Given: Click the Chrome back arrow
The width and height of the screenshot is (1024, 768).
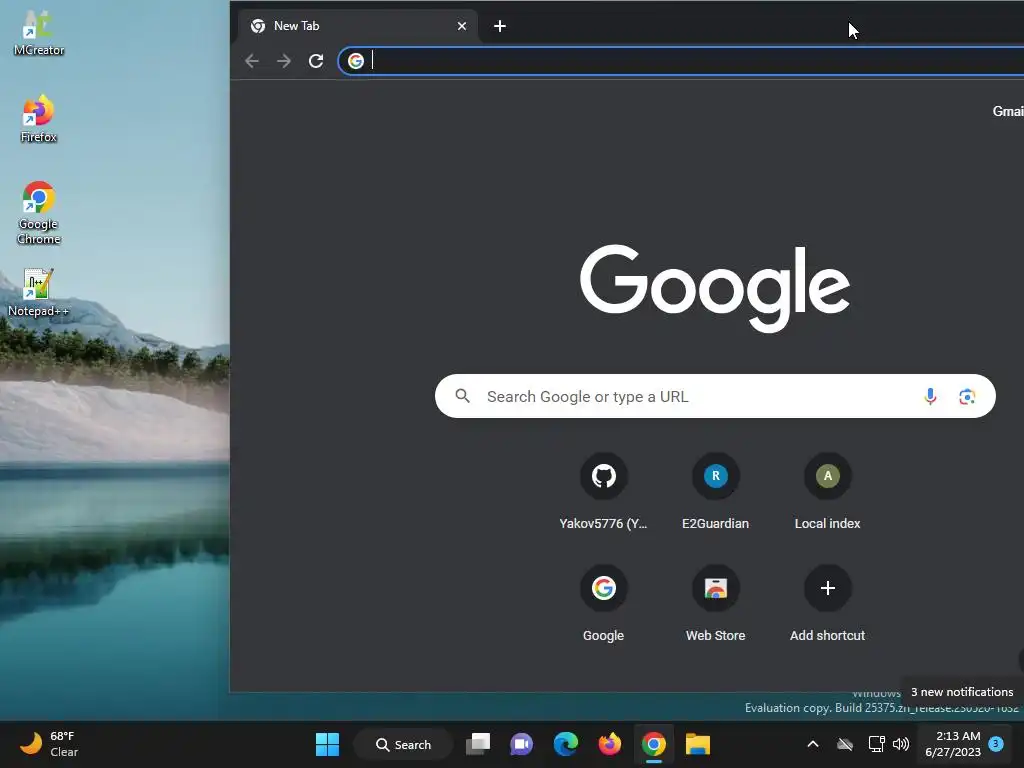Looking at the screenshot, I should coord(252,61).
